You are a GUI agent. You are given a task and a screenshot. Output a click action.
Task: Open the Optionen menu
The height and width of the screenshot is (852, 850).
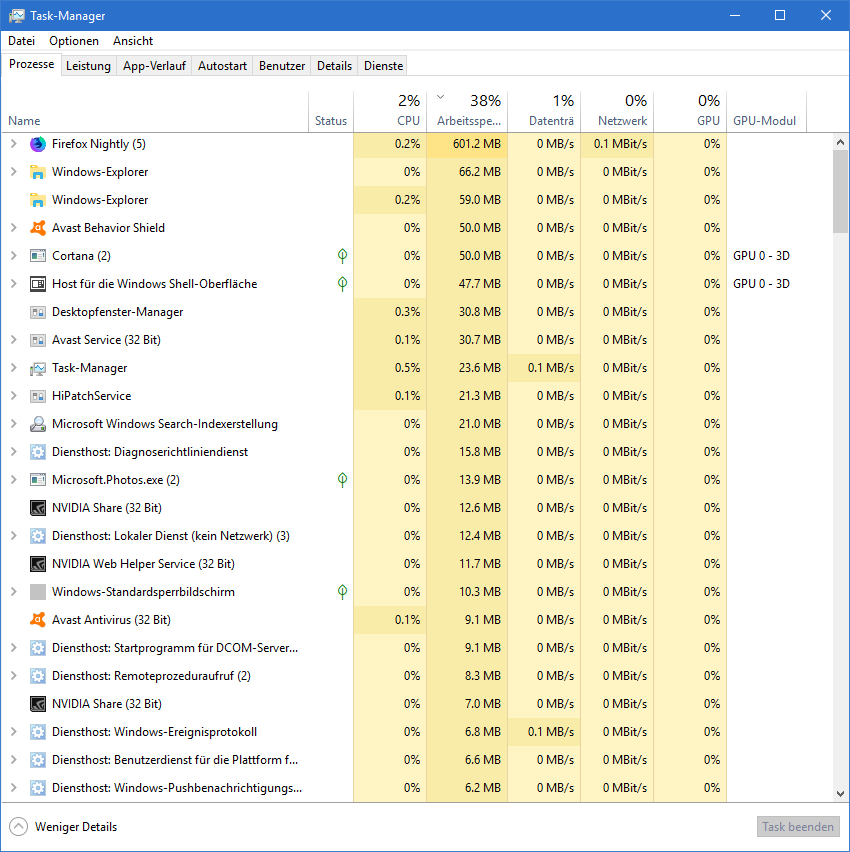74,41
